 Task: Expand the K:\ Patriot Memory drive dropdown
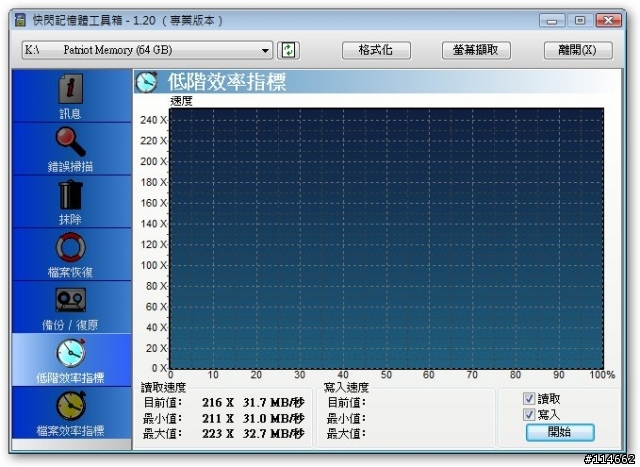[x=265, y=51]
